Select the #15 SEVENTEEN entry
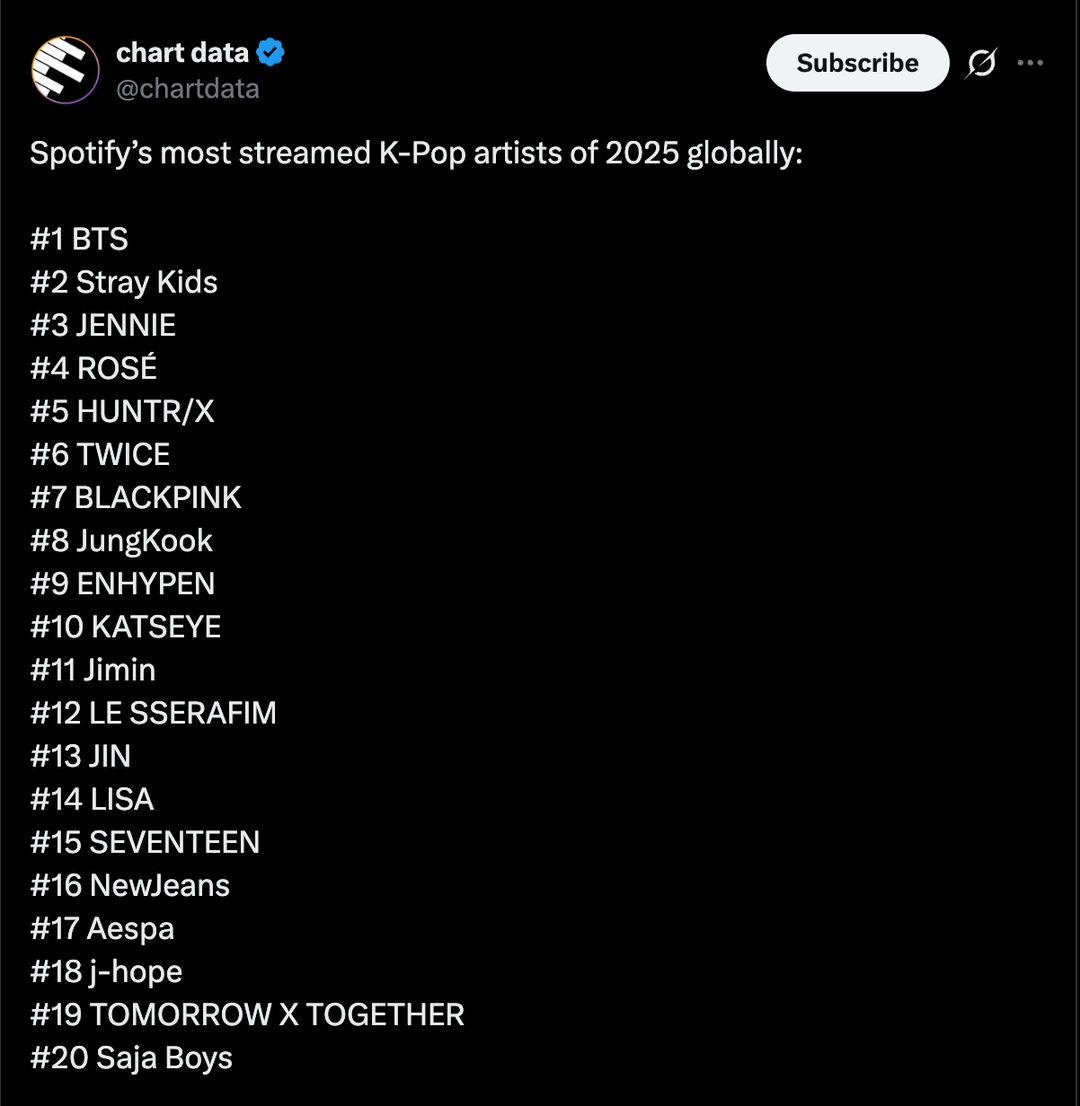 click(x=145, y=842)
